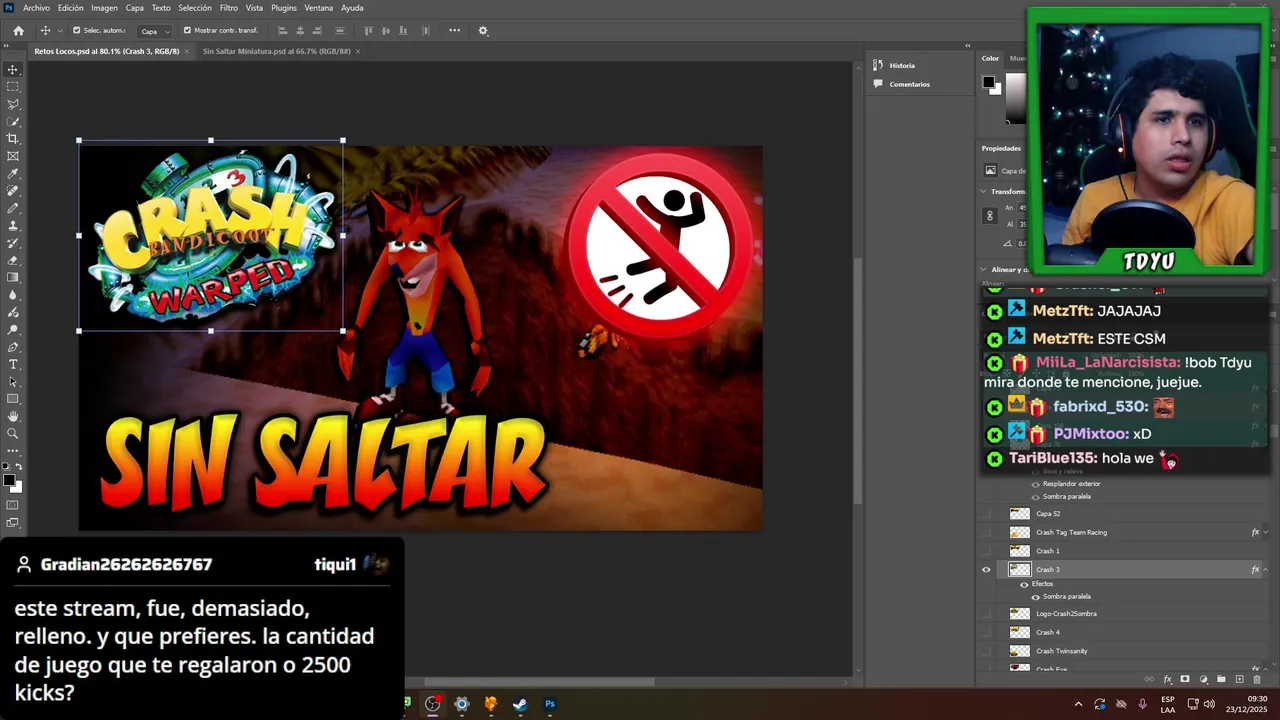Select the Gradient tool
Image resolution: width=1280 pixels, height=720 pixels.
(13, 278)
